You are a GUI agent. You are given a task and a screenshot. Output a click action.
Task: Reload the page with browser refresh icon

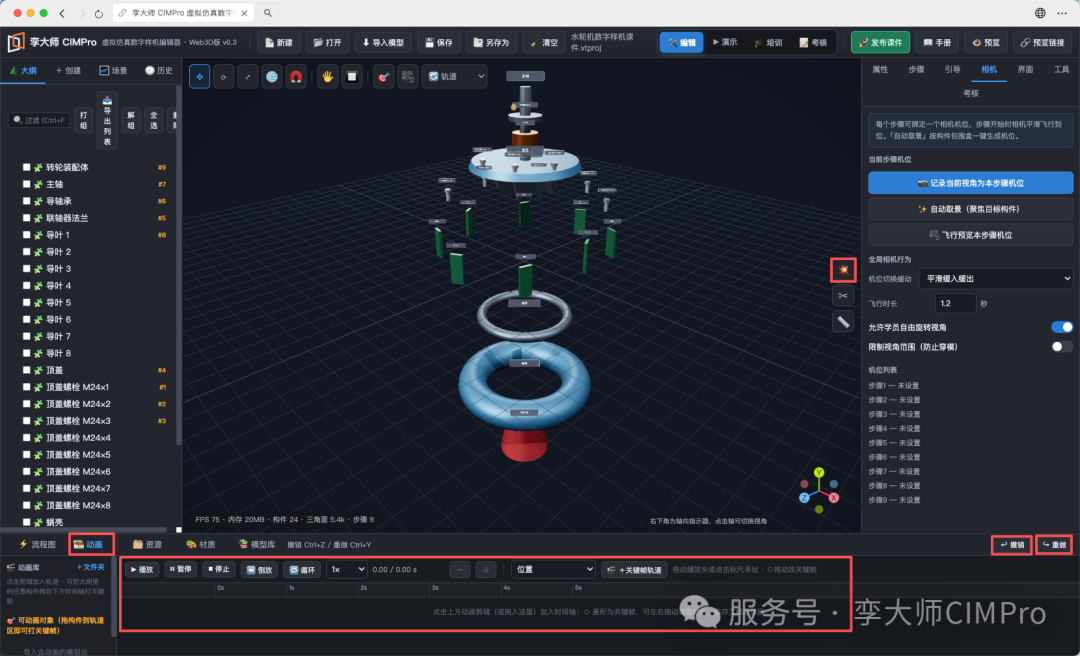pyautogui.click(x=98, y=13)
